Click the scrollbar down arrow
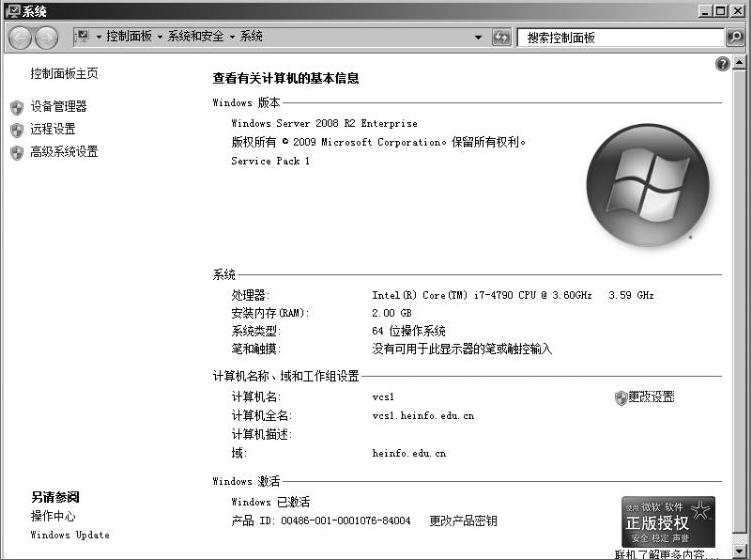The width and height of the screenshot is (751, 560). (739, 551)
